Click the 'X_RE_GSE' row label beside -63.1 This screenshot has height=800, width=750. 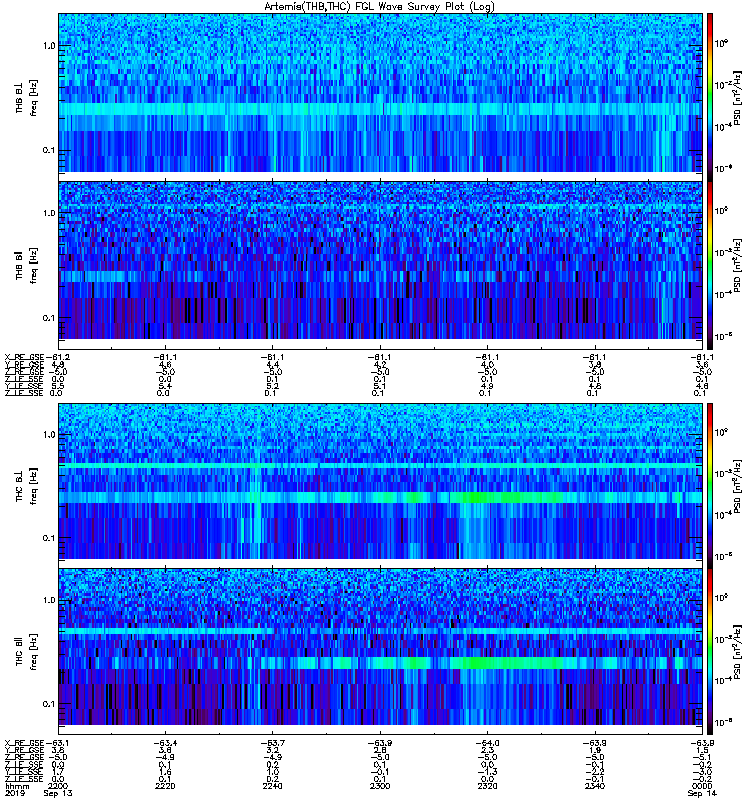click(x=24, y=742)
